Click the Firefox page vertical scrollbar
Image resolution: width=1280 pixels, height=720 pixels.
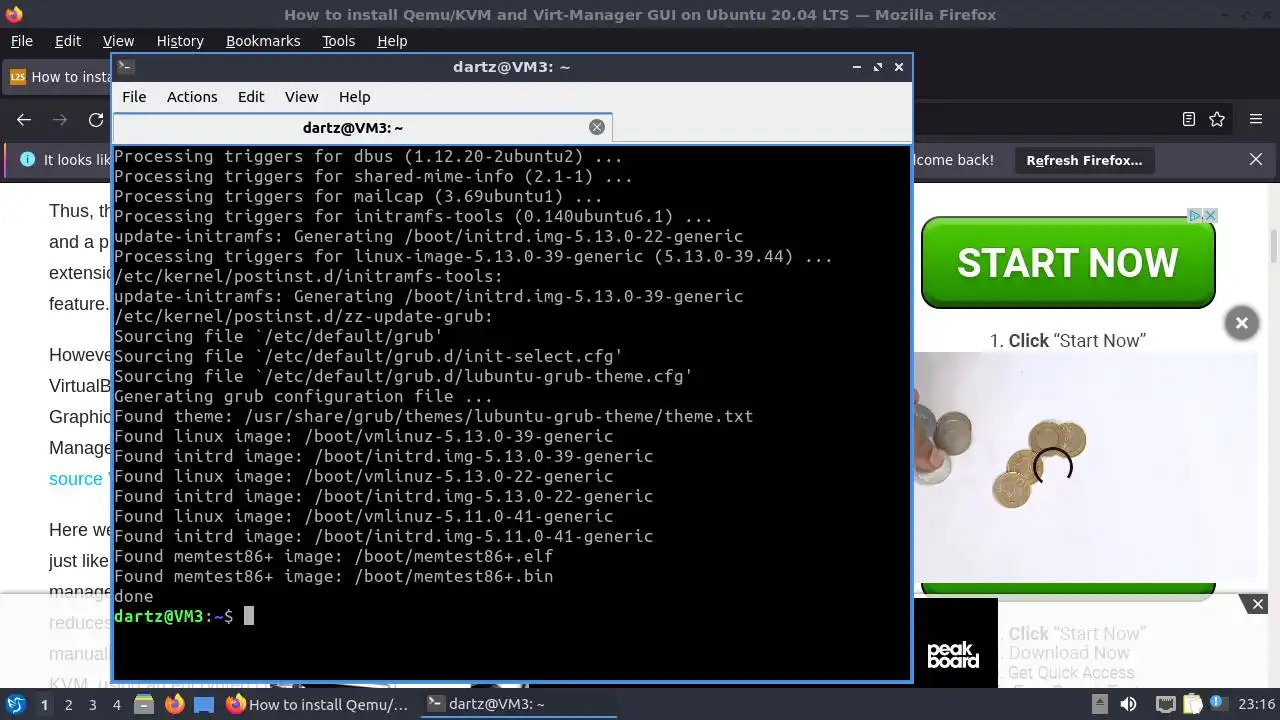[1274, 244]
